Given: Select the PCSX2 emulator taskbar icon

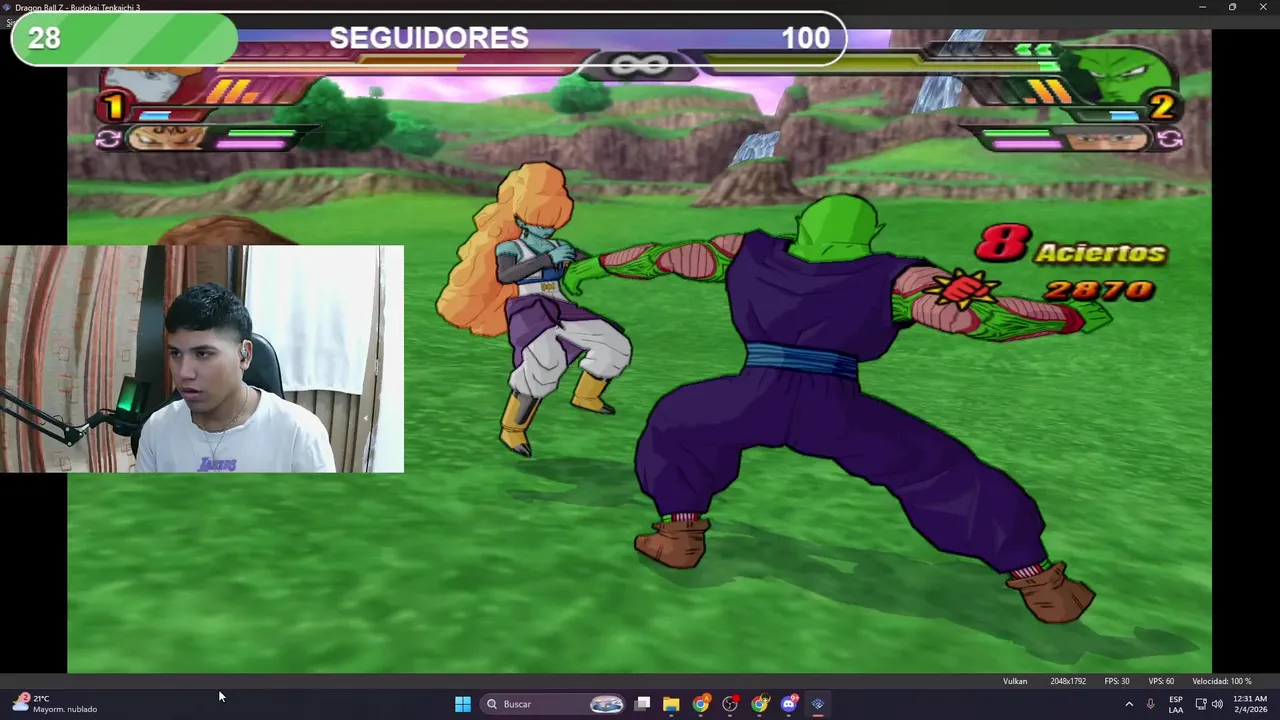Looking at the screenshot, I should (818, 704).
